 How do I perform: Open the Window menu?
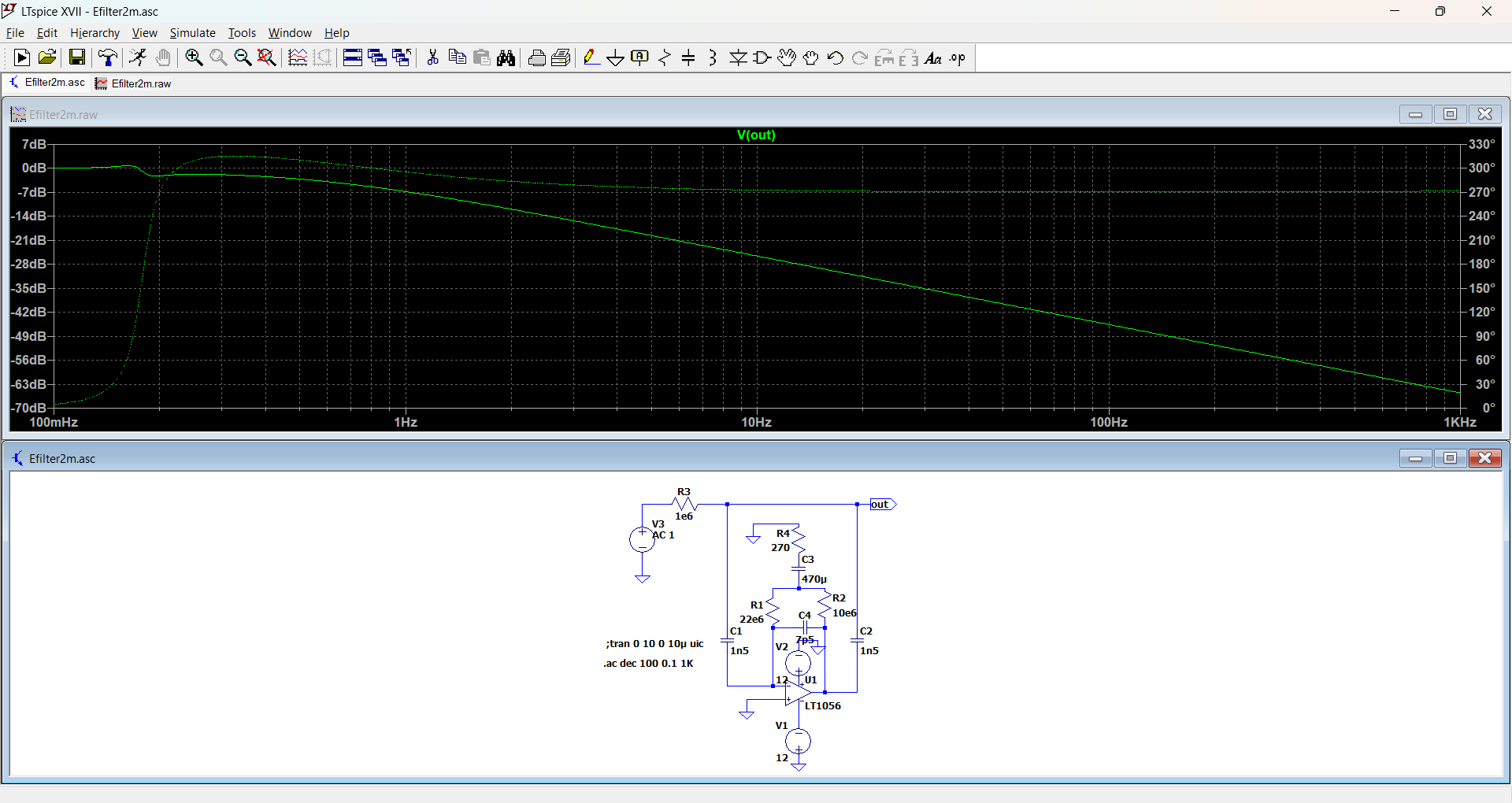(290, 33)
